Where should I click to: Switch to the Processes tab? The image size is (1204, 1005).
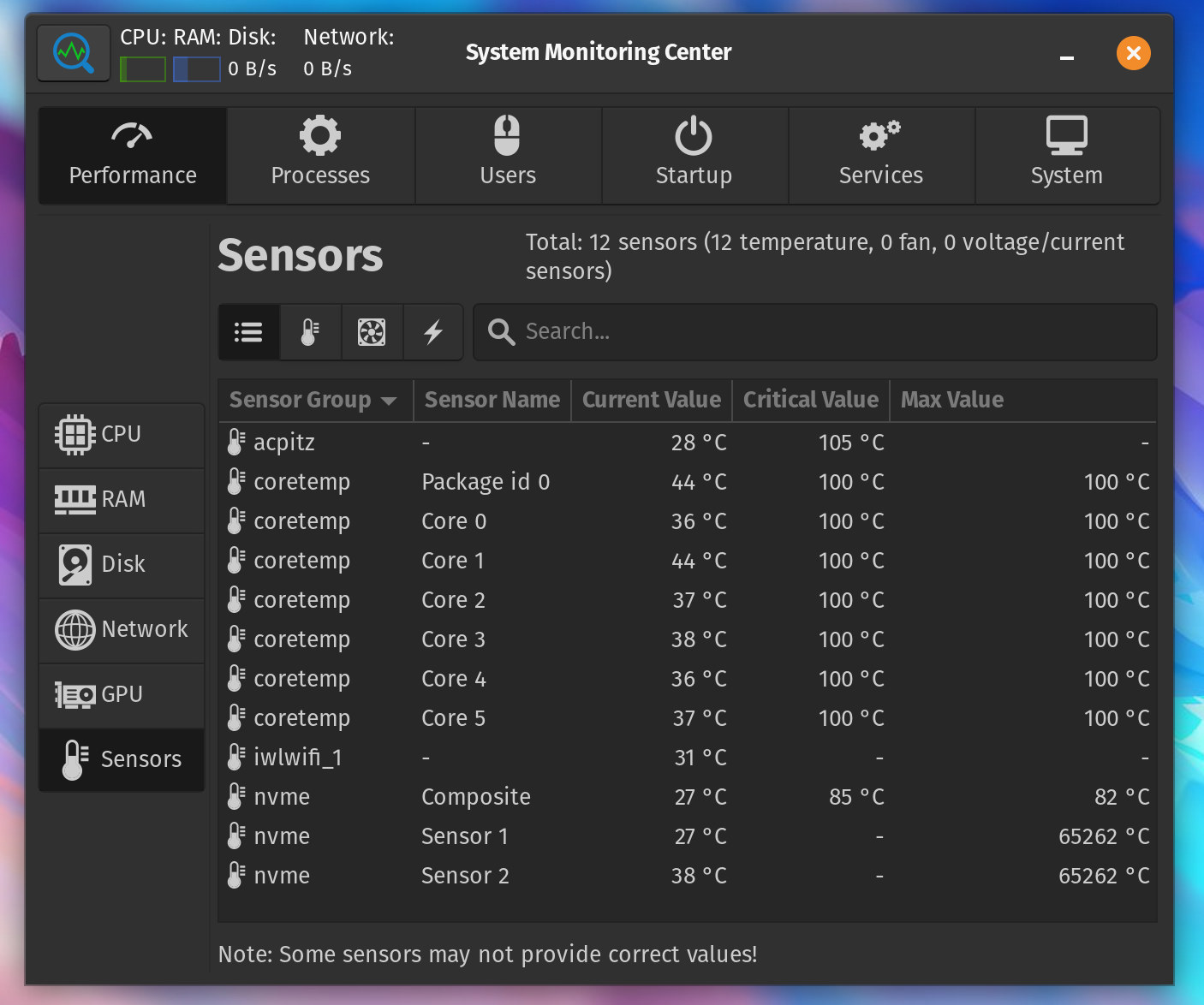(320, 156)
